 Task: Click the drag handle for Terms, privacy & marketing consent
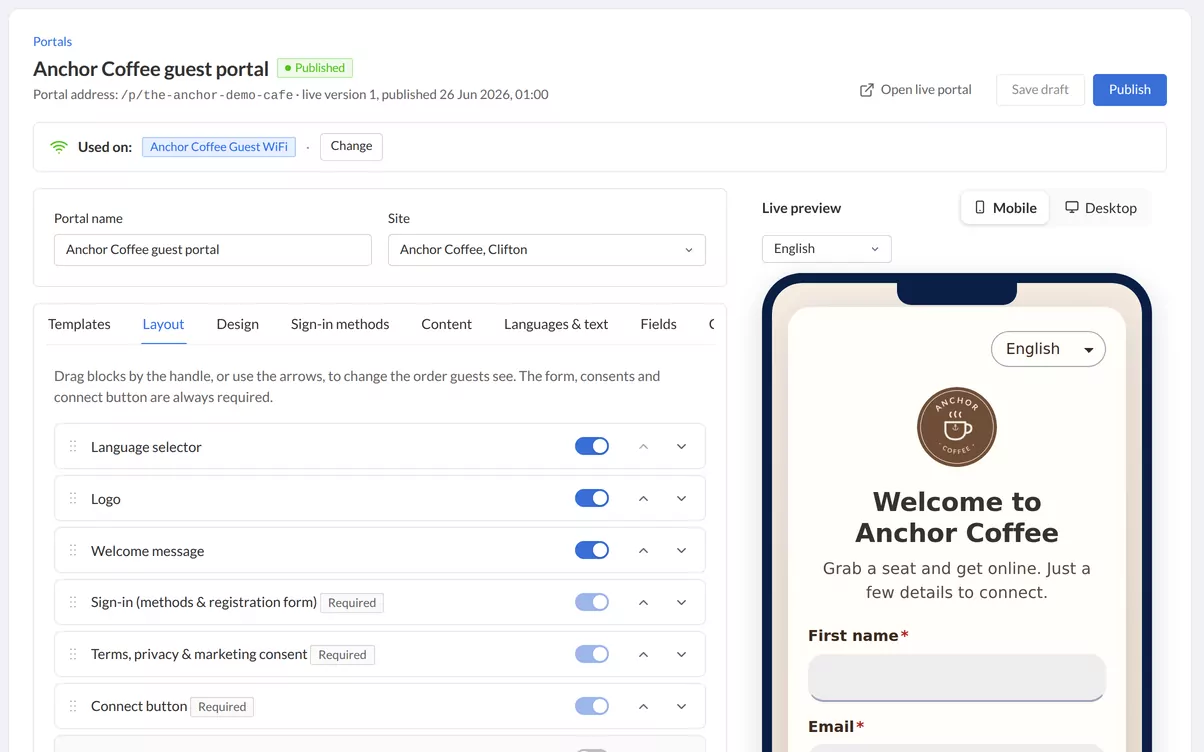tap(73, 654)
